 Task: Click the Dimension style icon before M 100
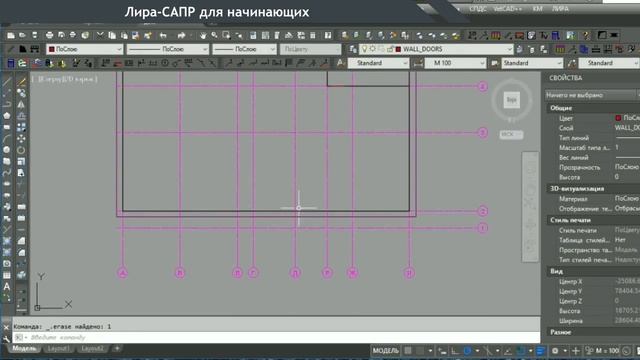(x=418, y=63)
